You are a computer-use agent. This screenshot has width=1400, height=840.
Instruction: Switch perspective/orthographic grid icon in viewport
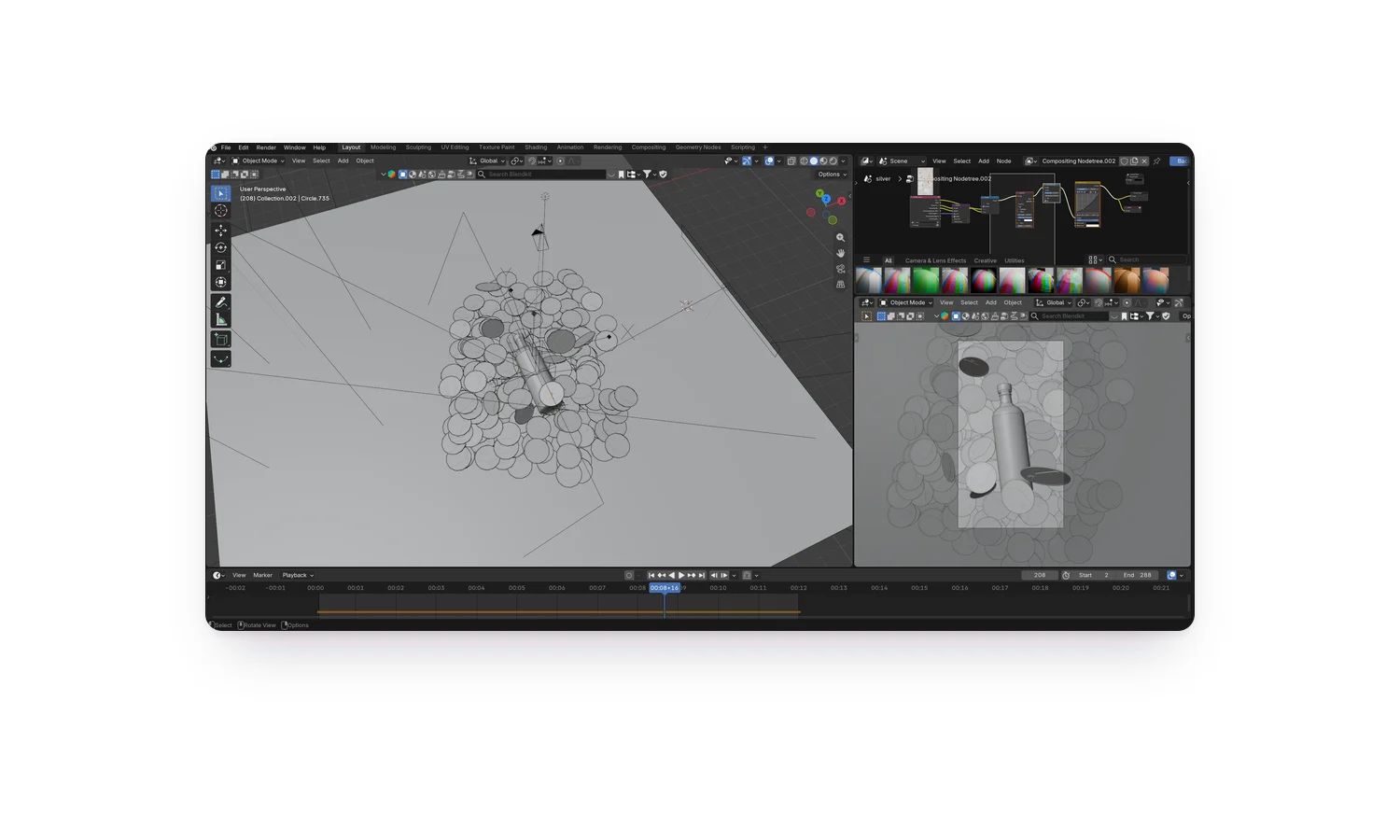point(840,284)
